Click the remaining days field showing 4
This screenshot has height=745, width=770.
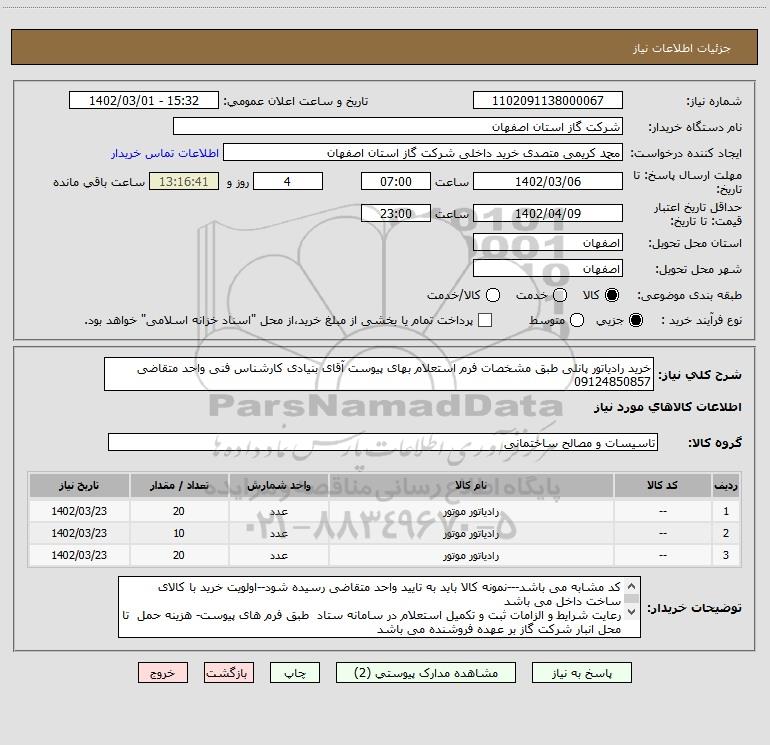coord(288,182)
